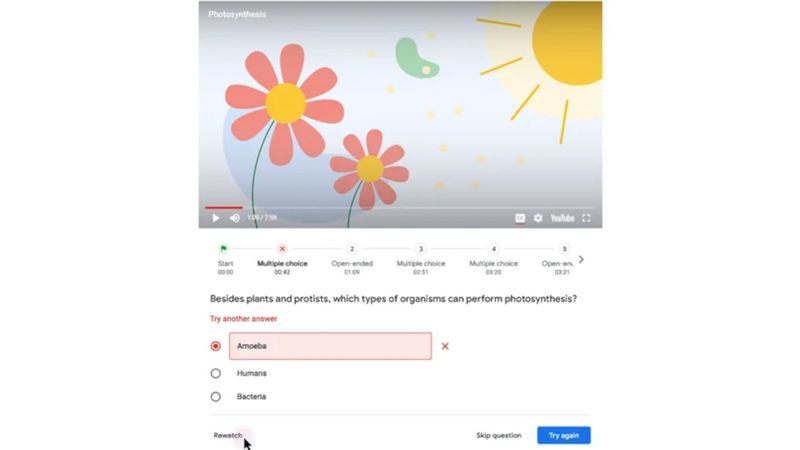
Task: Expand more questions with right chevron
Action: [581, 260]
